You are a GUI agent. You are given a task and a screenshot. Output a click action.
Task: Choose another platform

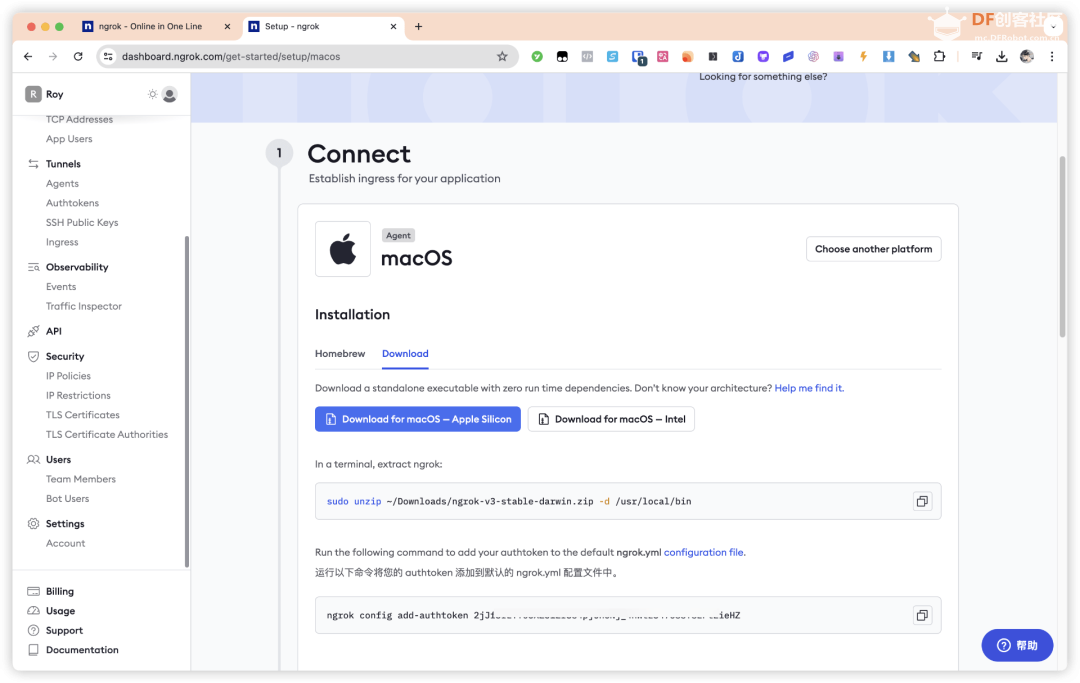tap(873, 249)
